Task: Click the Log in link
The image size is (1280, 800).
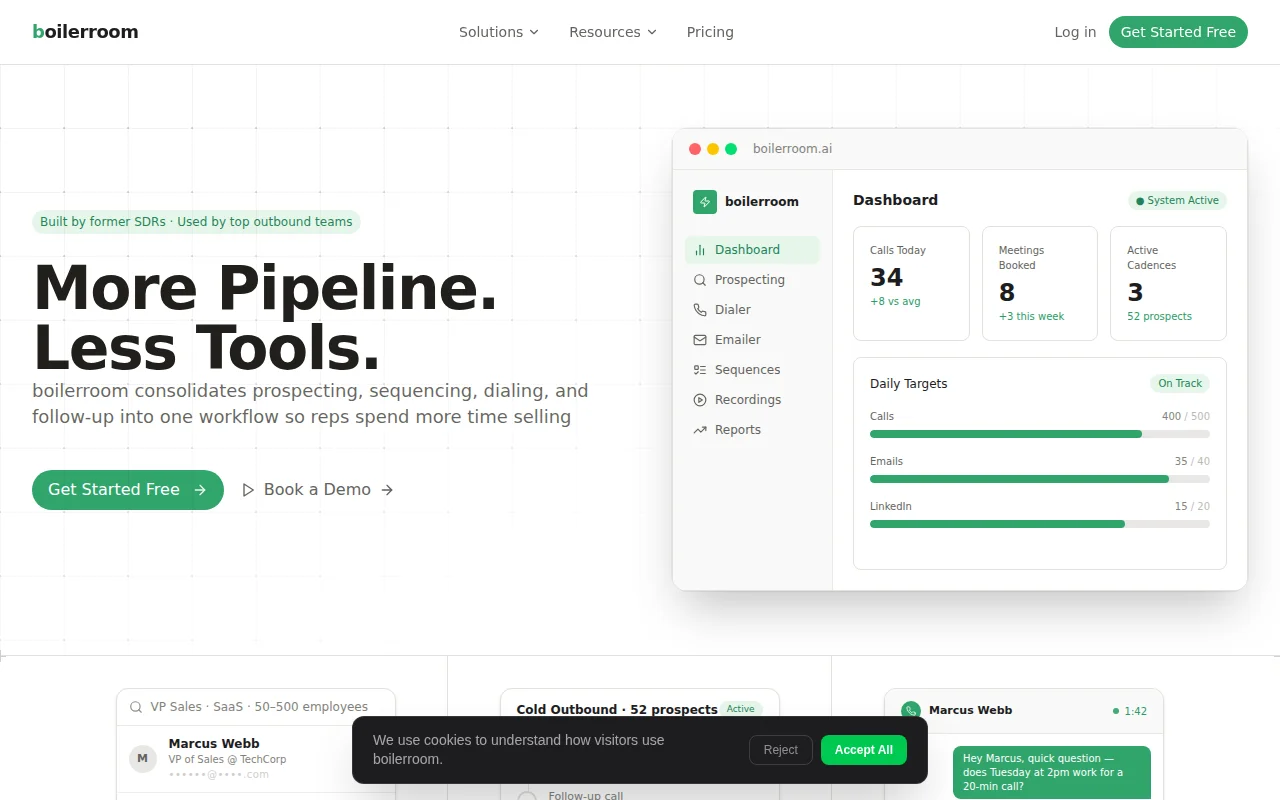Action: (x=1075, y=32)
